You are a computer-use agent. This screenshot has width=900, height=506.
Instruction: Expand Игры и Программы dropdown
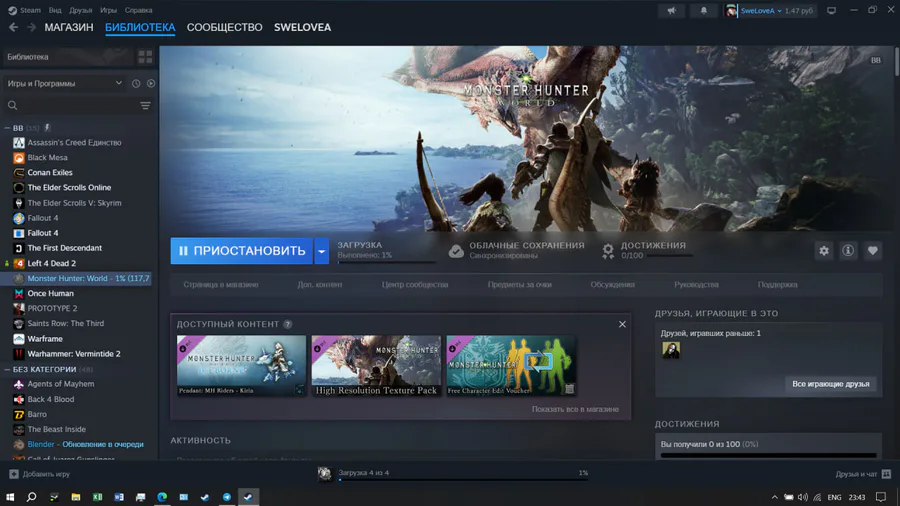click(x=64, y=83)
